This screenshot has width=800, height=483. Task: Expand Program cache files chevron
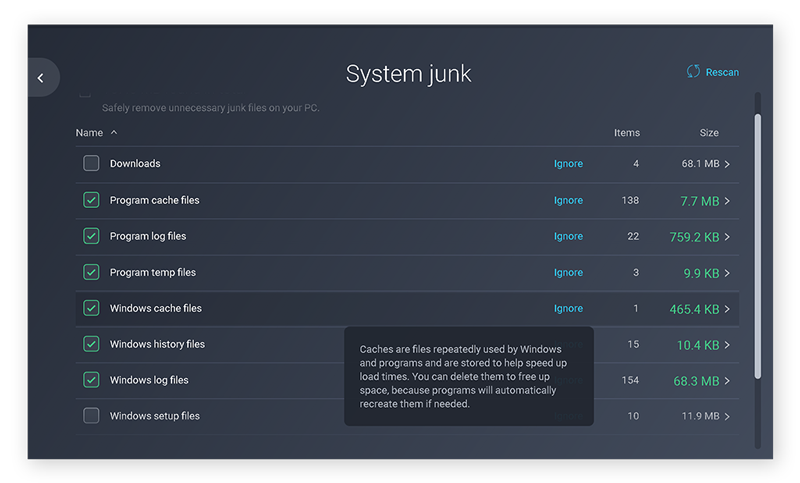coord(727,201)
